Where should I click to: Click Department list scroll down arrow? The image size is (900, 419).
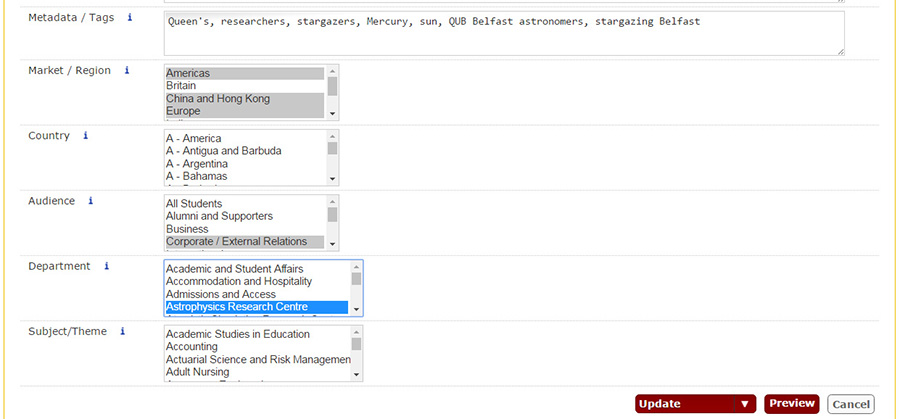click(356, 310)
